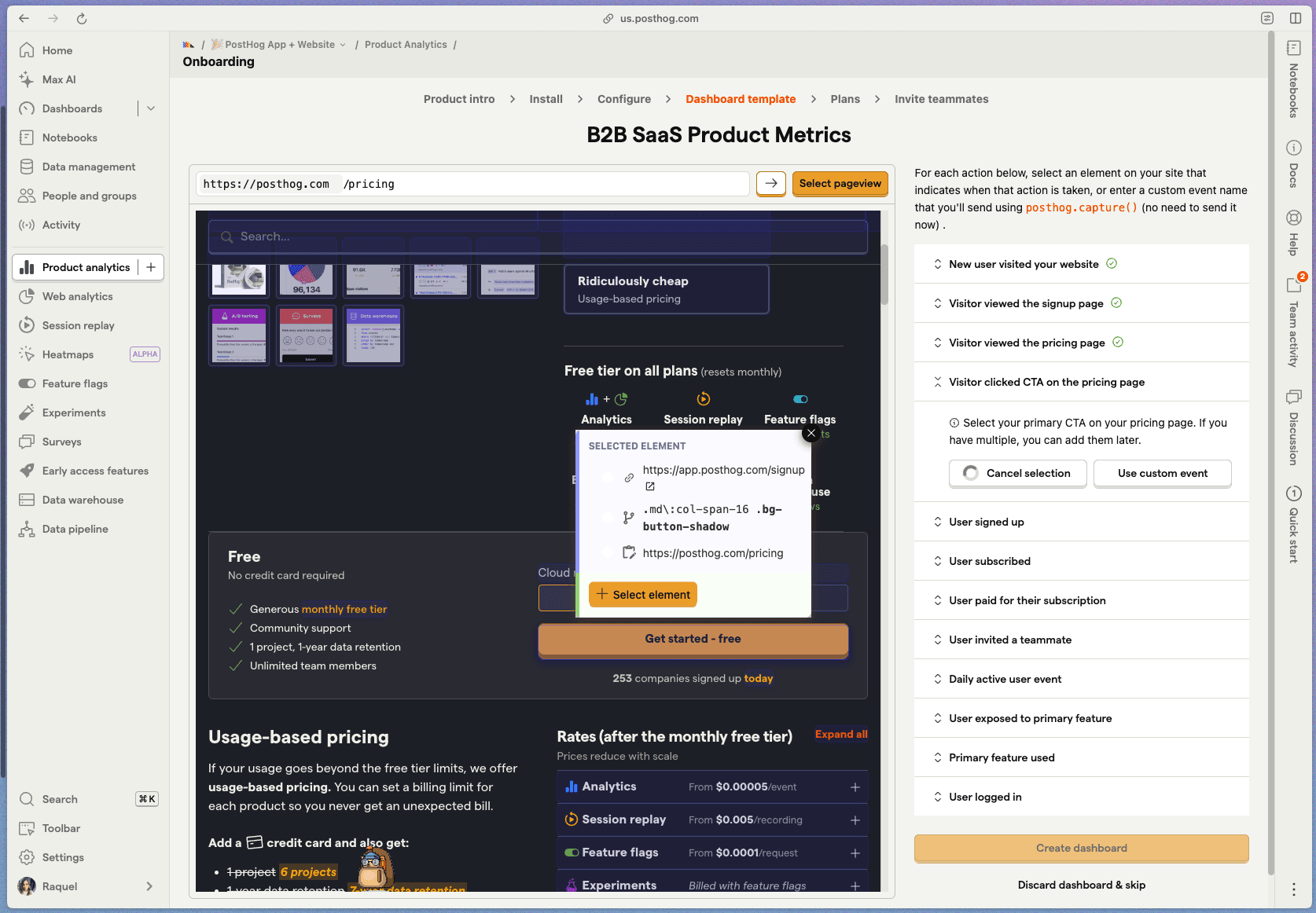1316x913 pixels.
Task: Click the Select element button
Action: [x=643, y=595]
